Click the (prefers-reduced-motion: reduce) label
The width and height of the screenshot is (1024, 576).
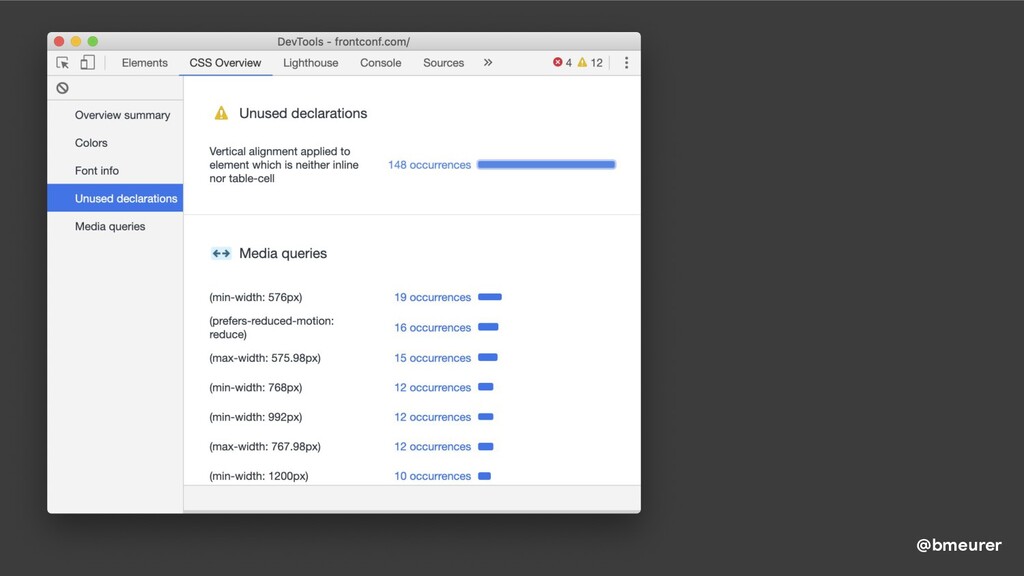click(272, 328)
